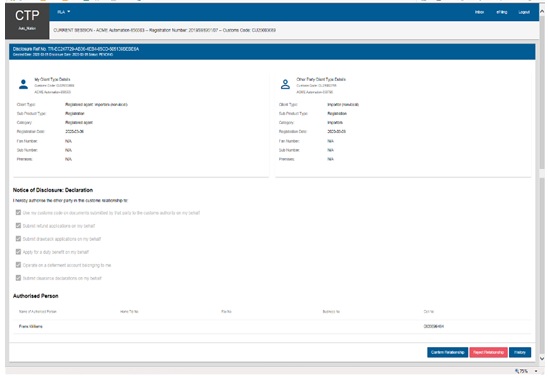This screenshot has height=378, width=548.
Task: Click the History button
Action: coord(520,352)
